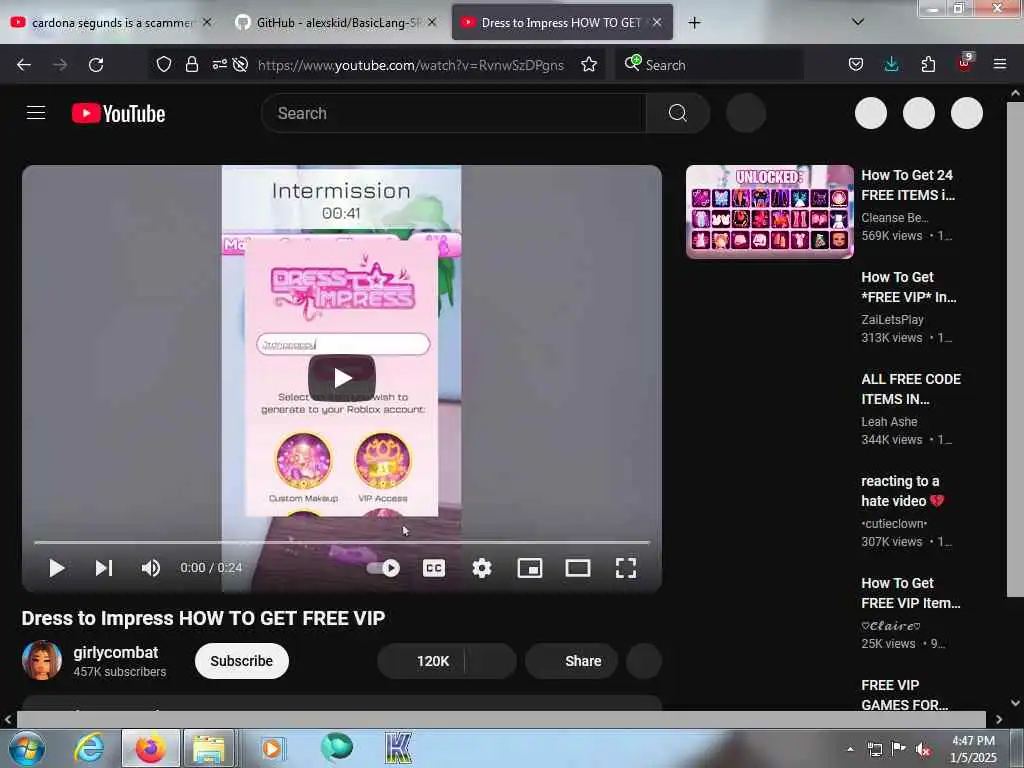This screenshot has width=1024, height=768.
Task: Skip to the next video
Action: pos(104,568)
